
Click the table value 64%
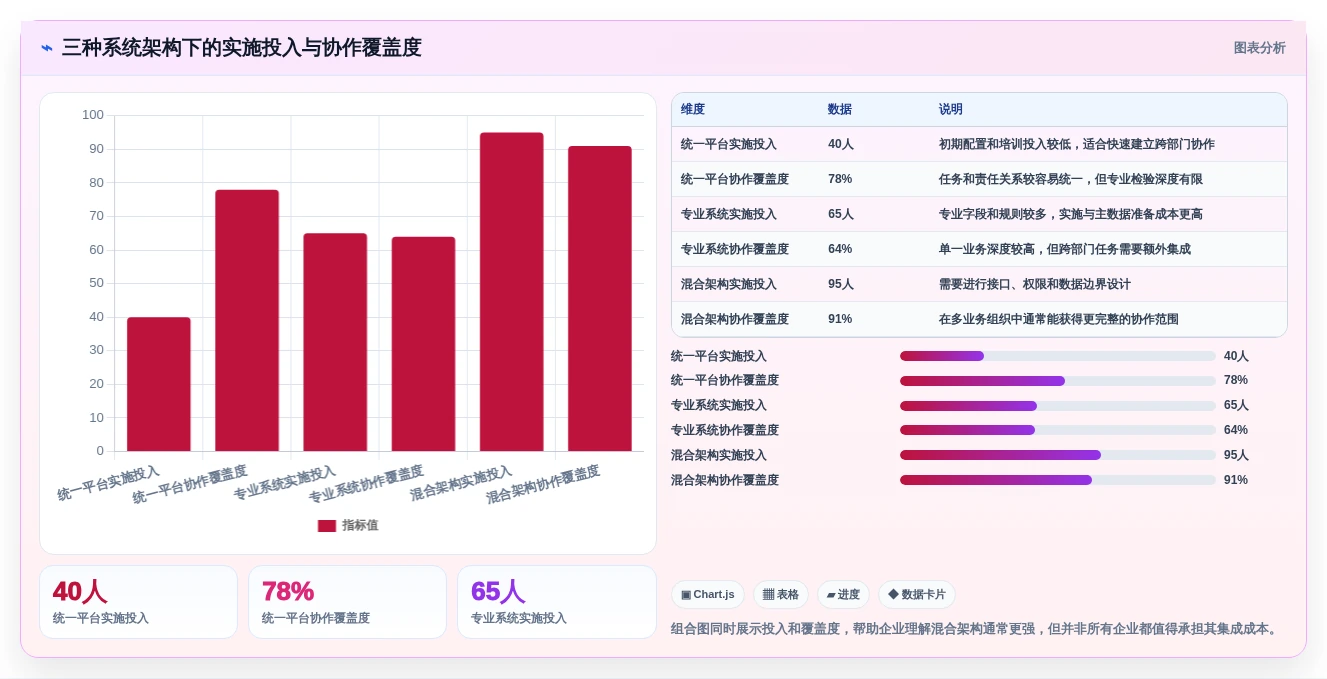(840, 249)
